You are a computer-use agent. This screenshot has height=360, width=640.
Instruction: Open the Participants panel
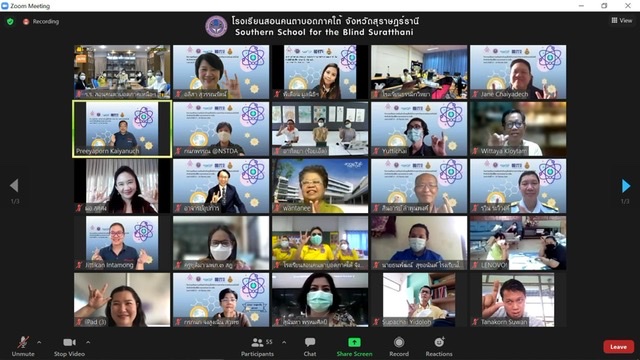click(x=258, y=347)
